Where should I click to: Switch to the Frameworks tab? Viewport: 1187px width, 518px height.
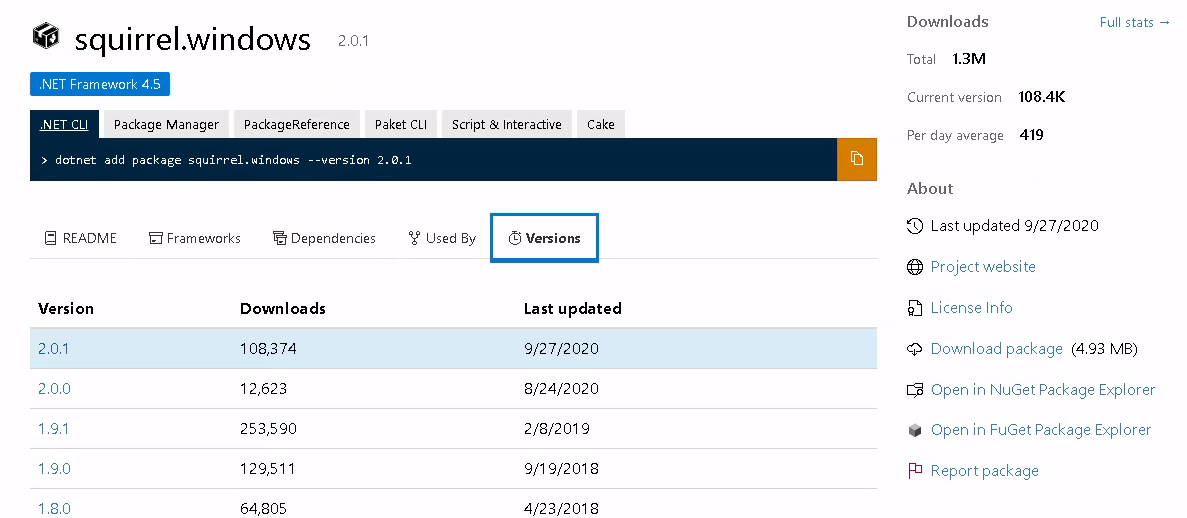195,239
